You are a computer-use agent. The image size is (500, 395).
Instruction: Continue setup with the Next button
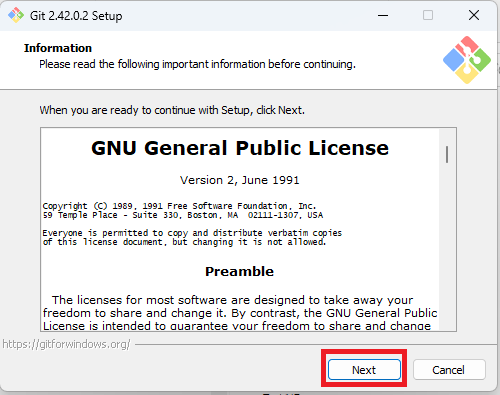(364, 370)
